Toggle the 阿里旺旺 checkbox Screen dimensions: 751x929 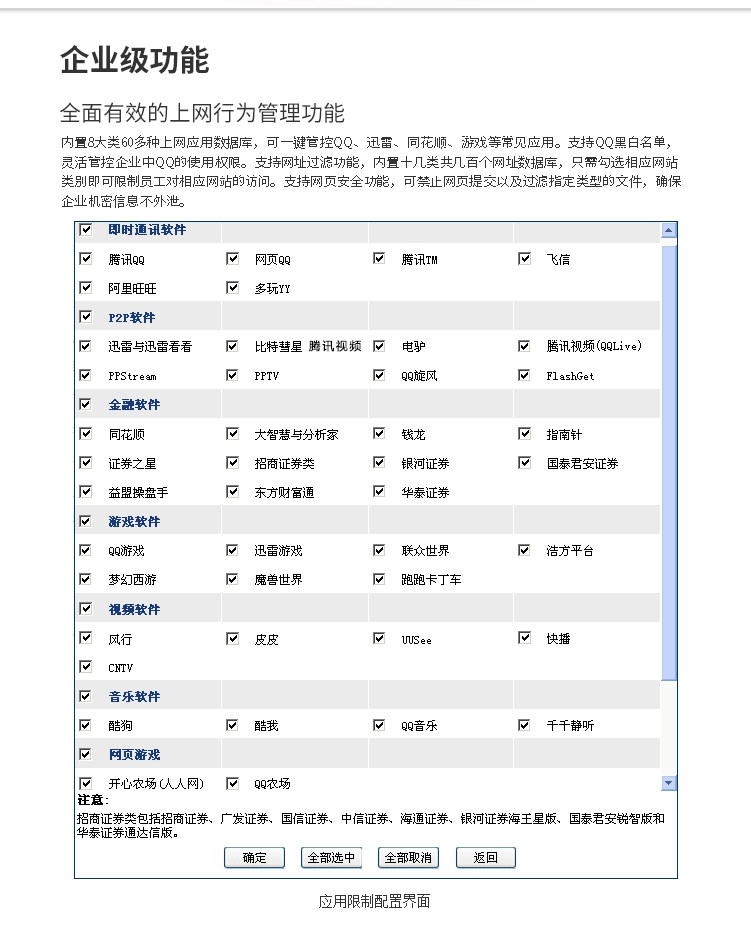coord(86,287)
